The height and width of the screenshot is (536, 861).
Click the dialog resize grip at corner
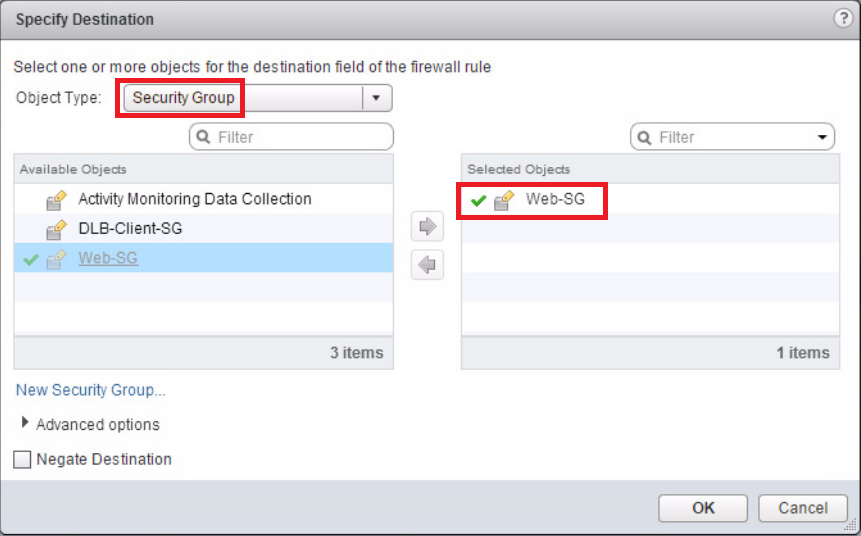850,525
